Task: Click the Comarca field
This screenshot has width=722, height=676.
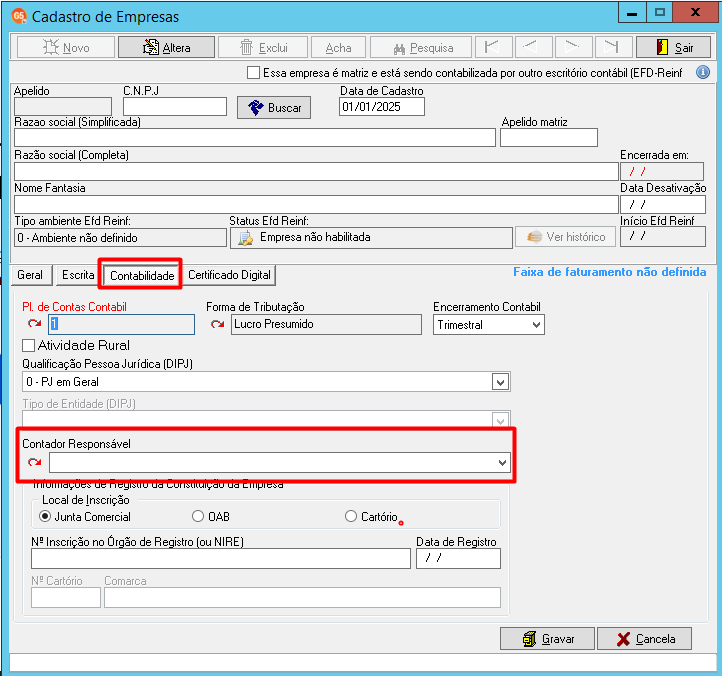Action: point(303,597)
